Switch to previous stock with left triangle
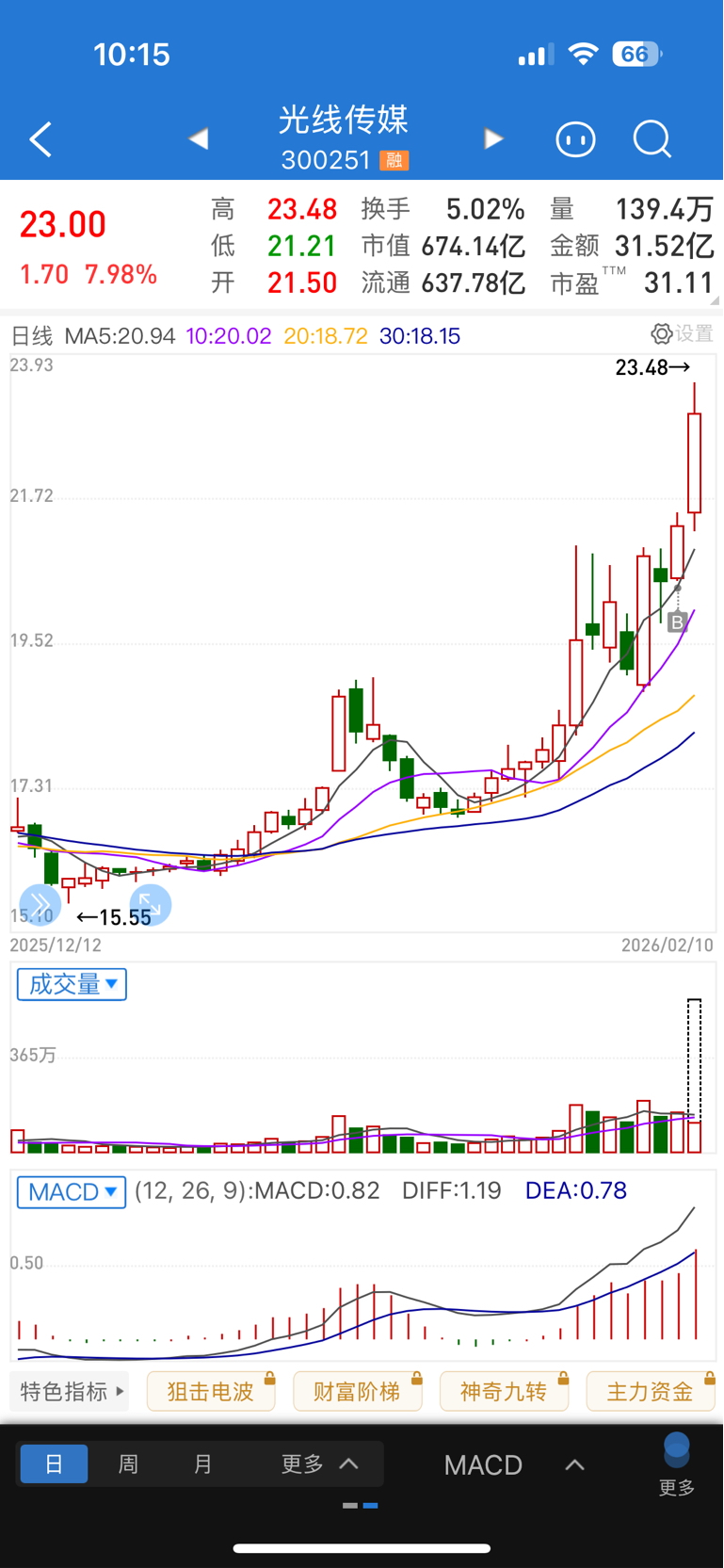Image resolution: width=724 pixels, height=1568 pixels. pos(199,139)
